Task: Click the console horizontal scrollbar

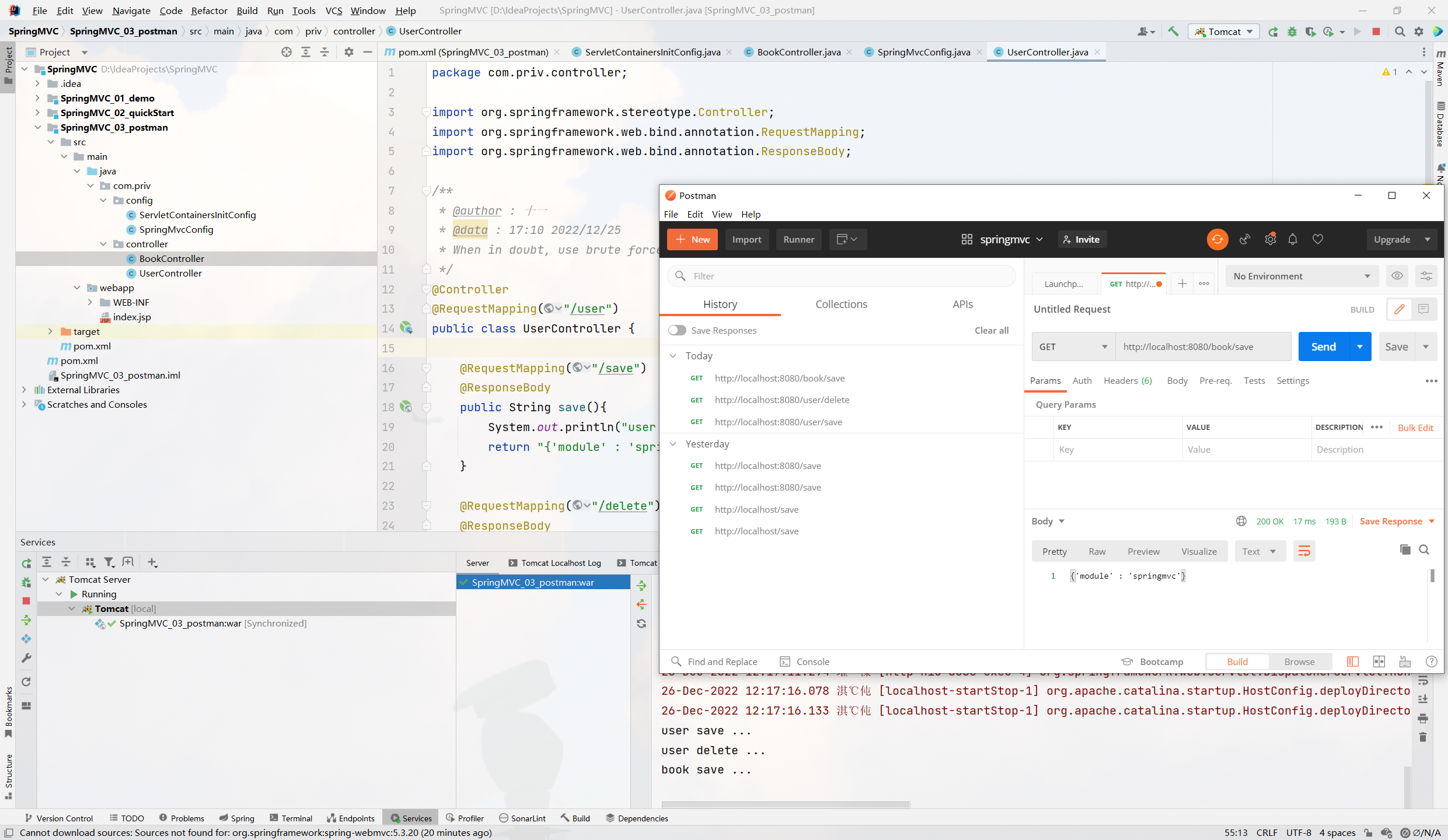Action: (785, 805)
